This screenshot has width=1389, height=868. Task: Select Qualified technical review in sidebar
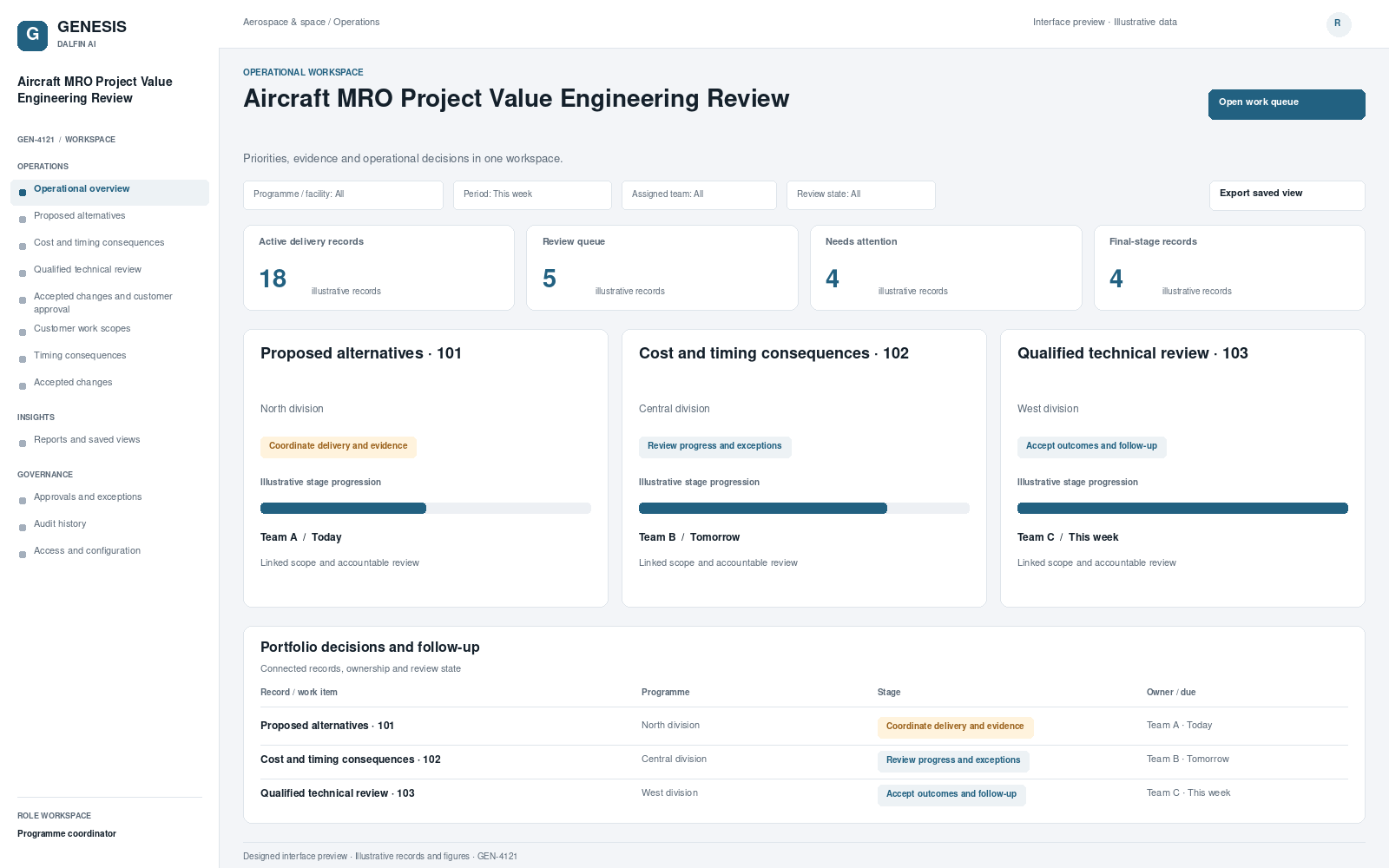(x=88, y=270)
